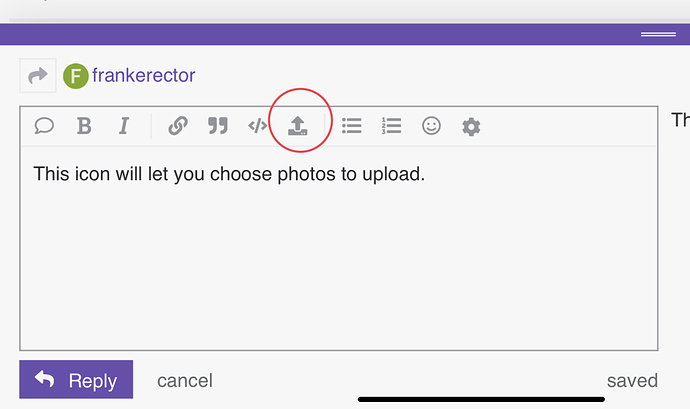Format as preformatted code
Screen dimensions: 690x409
point(257,126)
